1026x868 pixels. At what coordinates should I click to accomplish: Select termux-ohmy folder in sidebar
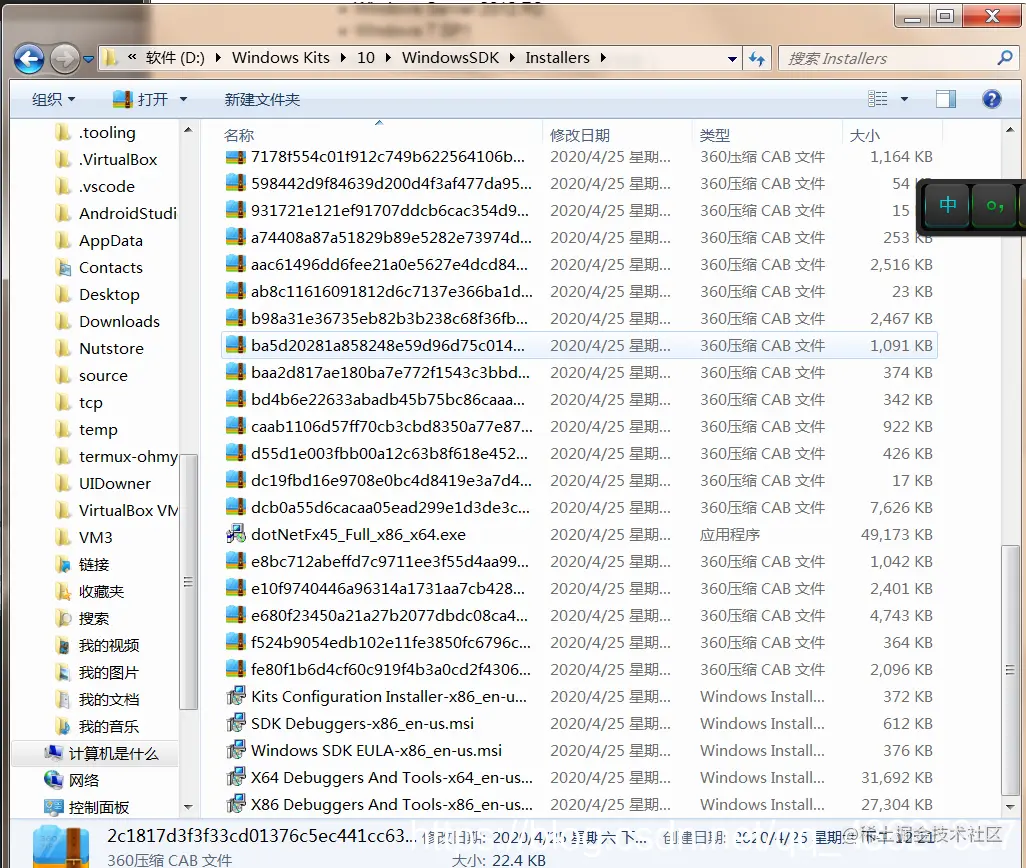(x=116, y=456)
